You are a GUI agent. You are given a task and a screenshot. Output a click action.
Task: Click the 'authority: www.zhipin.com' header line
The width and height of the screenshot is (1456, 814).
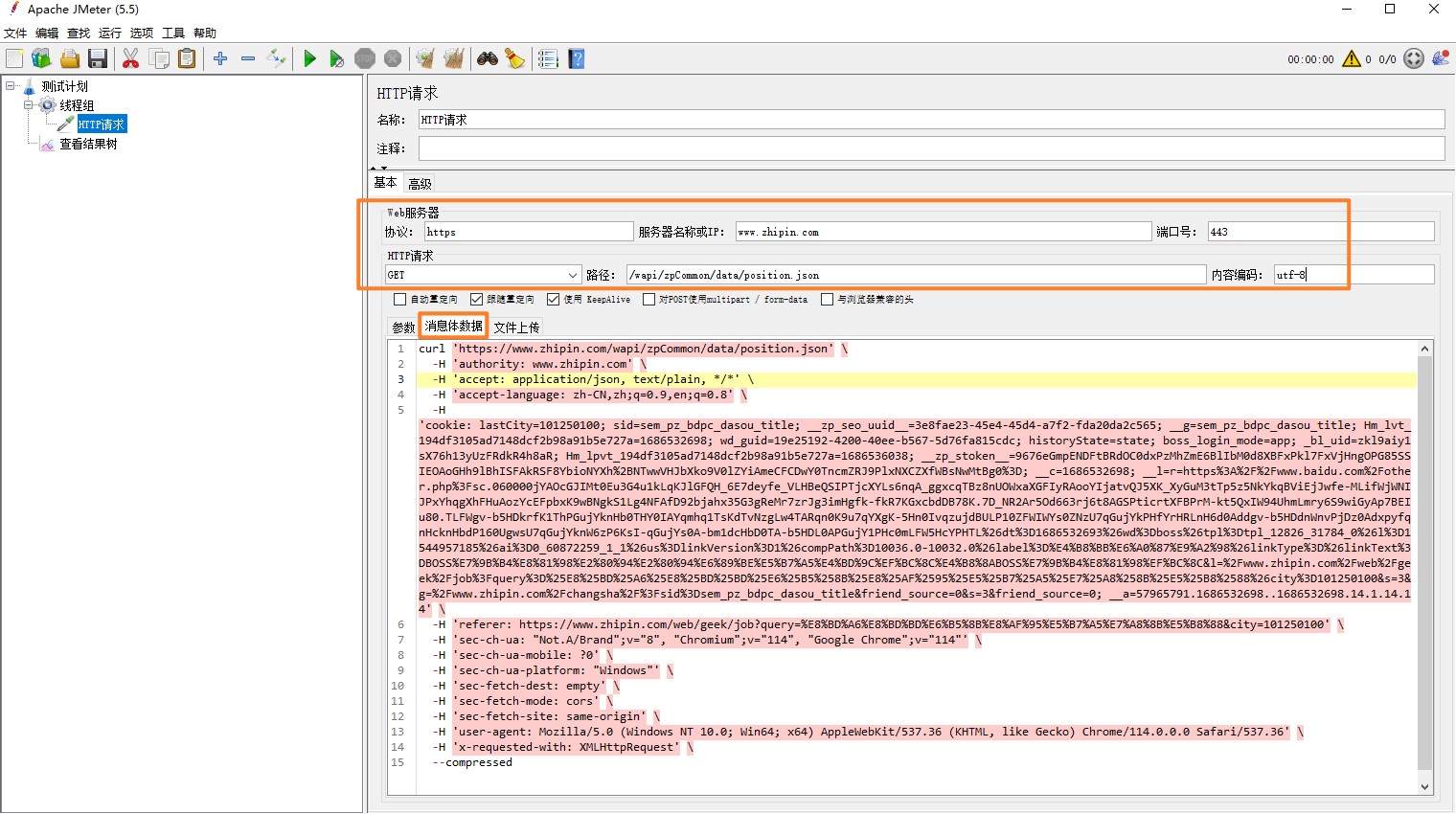(x=542, y=364)
